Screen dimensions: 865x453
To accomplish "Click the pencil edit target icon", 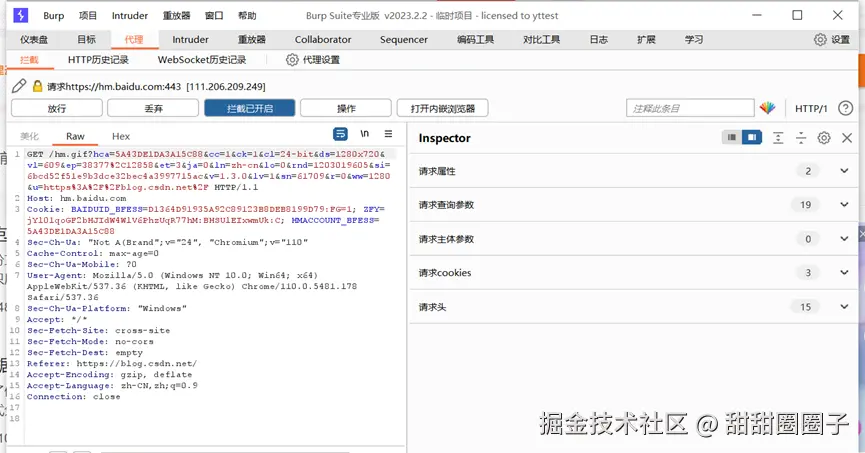I will tap(19, 86).
